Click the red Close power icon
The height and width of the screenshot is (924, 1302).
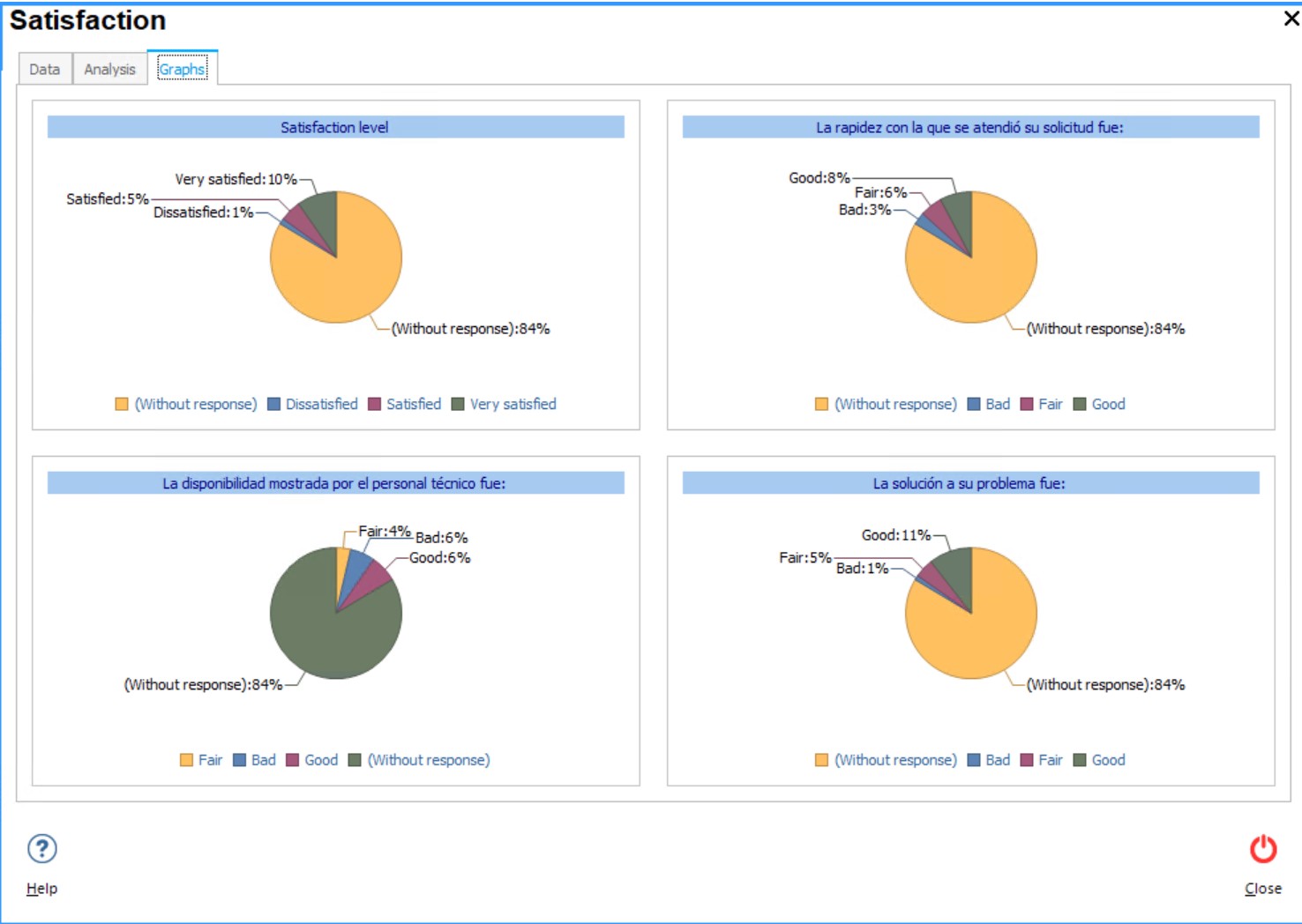coord(1262,849)
